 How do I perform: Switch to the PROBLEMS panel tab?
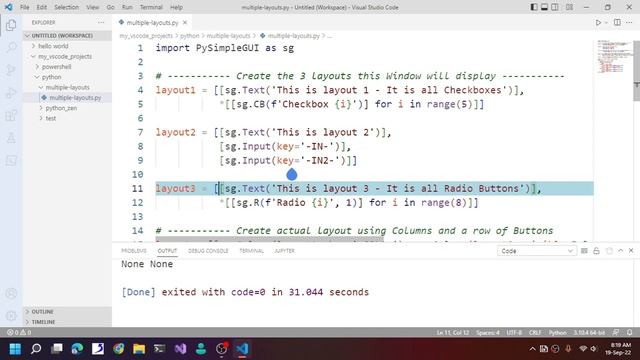(134, 251)
